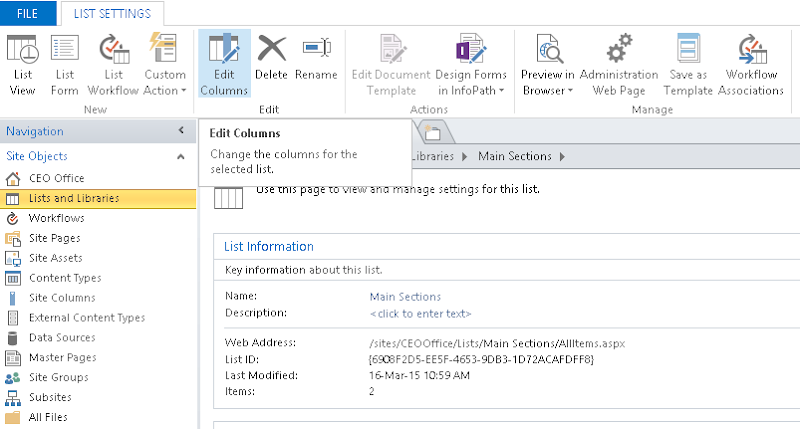800x429 pixels.
Task: Click the Main Sections name link
Action: [x=405, y=297]
